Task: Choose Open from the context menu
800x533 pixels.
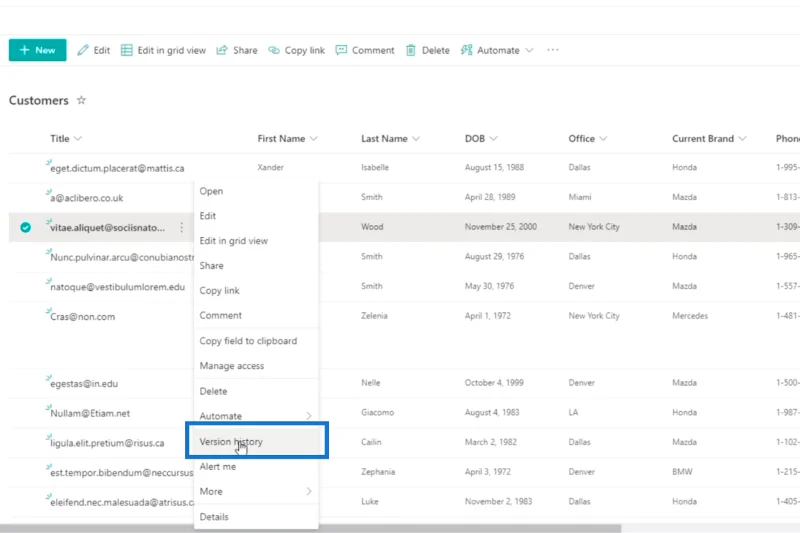Action: pyautogui.click(x=256, y=191)
